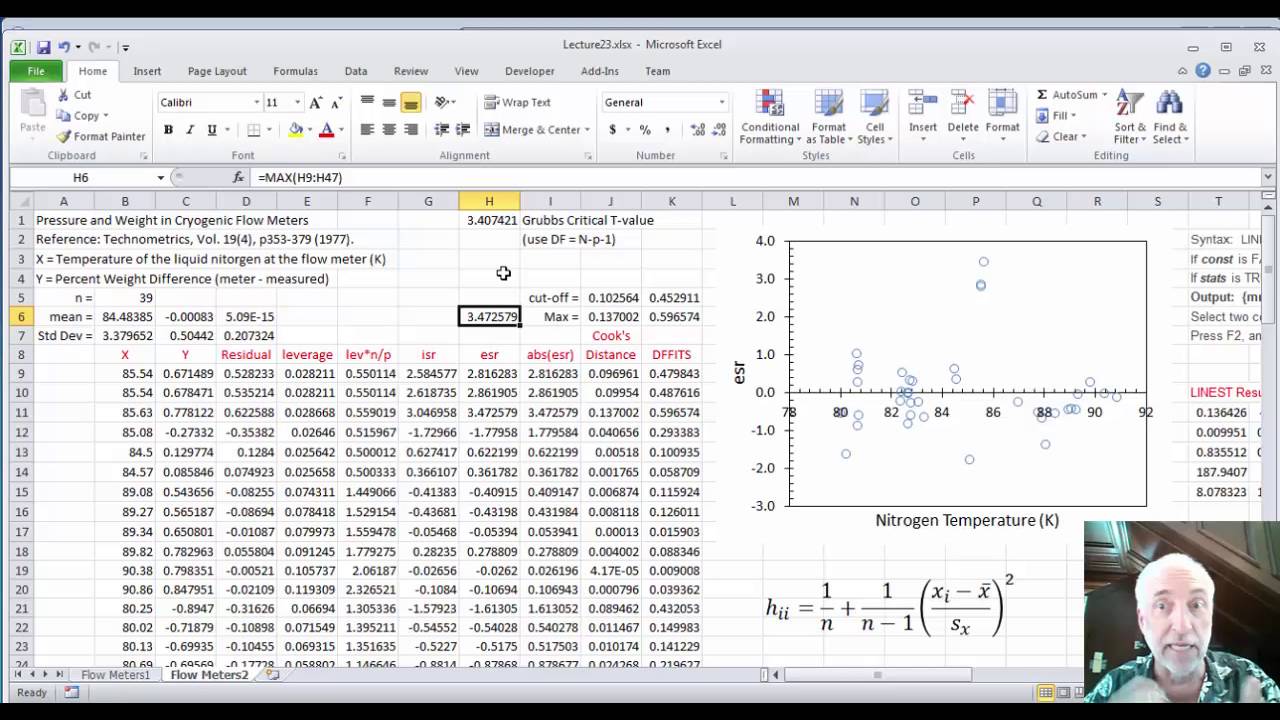The height and width of the screenshot is (720, 1280).
Task: Click the Name Box showing H6
Action: pos(80,177)
